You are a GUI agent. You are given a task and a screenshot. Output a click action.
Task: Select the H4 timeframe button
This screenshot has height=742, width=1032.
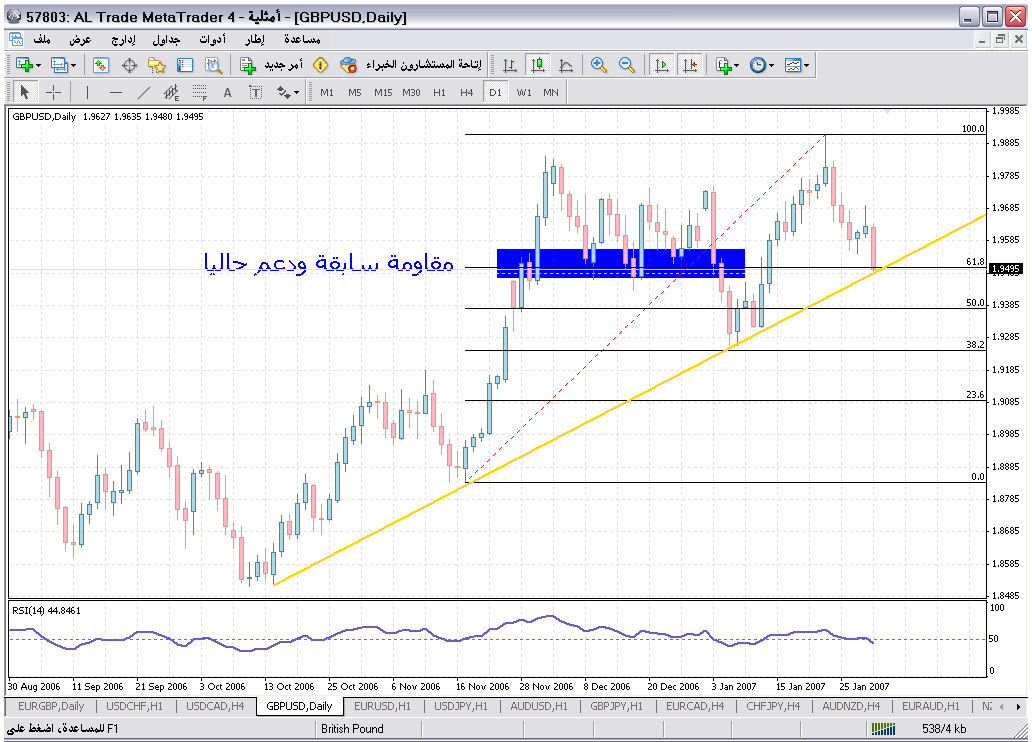pyautogui.click(x=467, y=92)
